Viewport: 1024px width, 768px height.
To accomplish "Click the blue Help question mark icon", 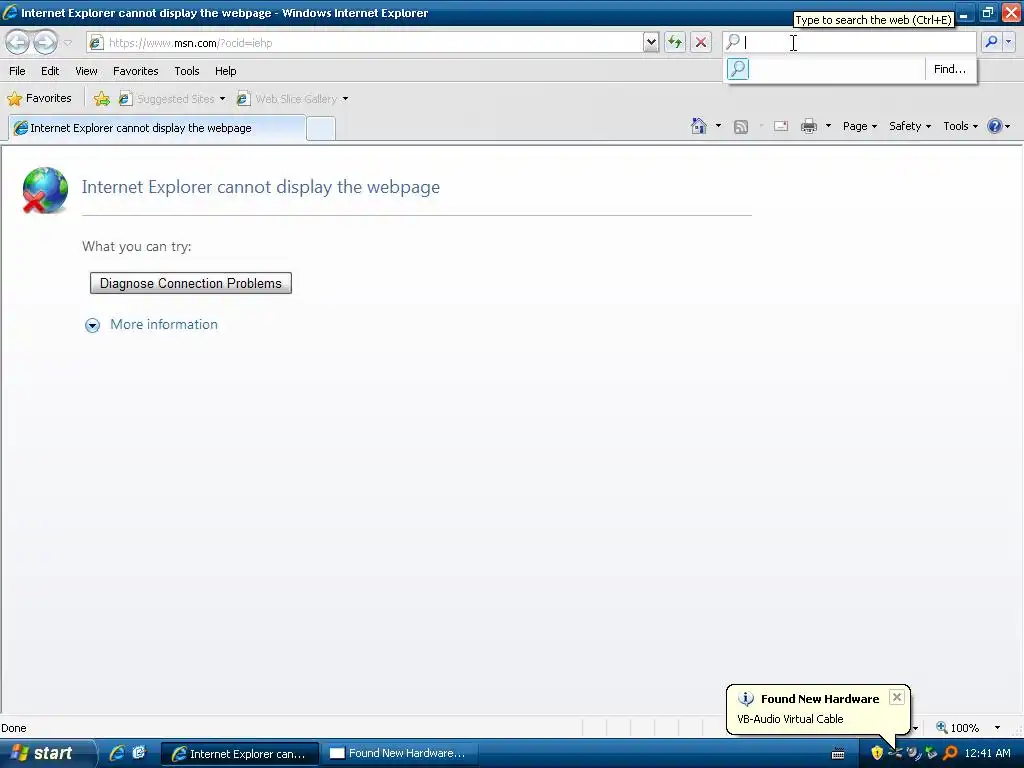I will 995,126.
